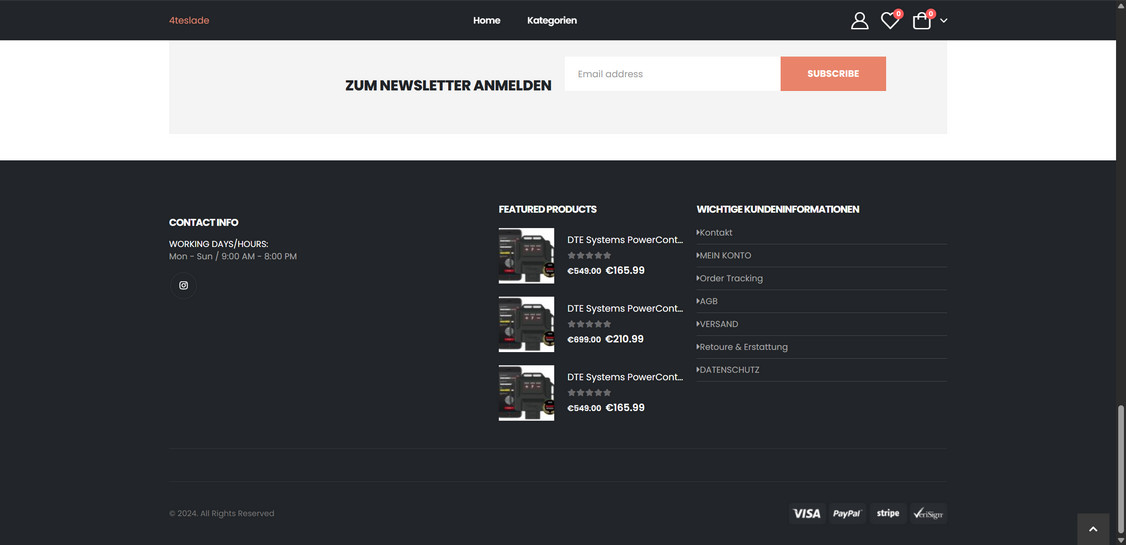Open the DATENSCHUTZ footer link
Screen dimensions: 1126x545
tap(729, 370)
